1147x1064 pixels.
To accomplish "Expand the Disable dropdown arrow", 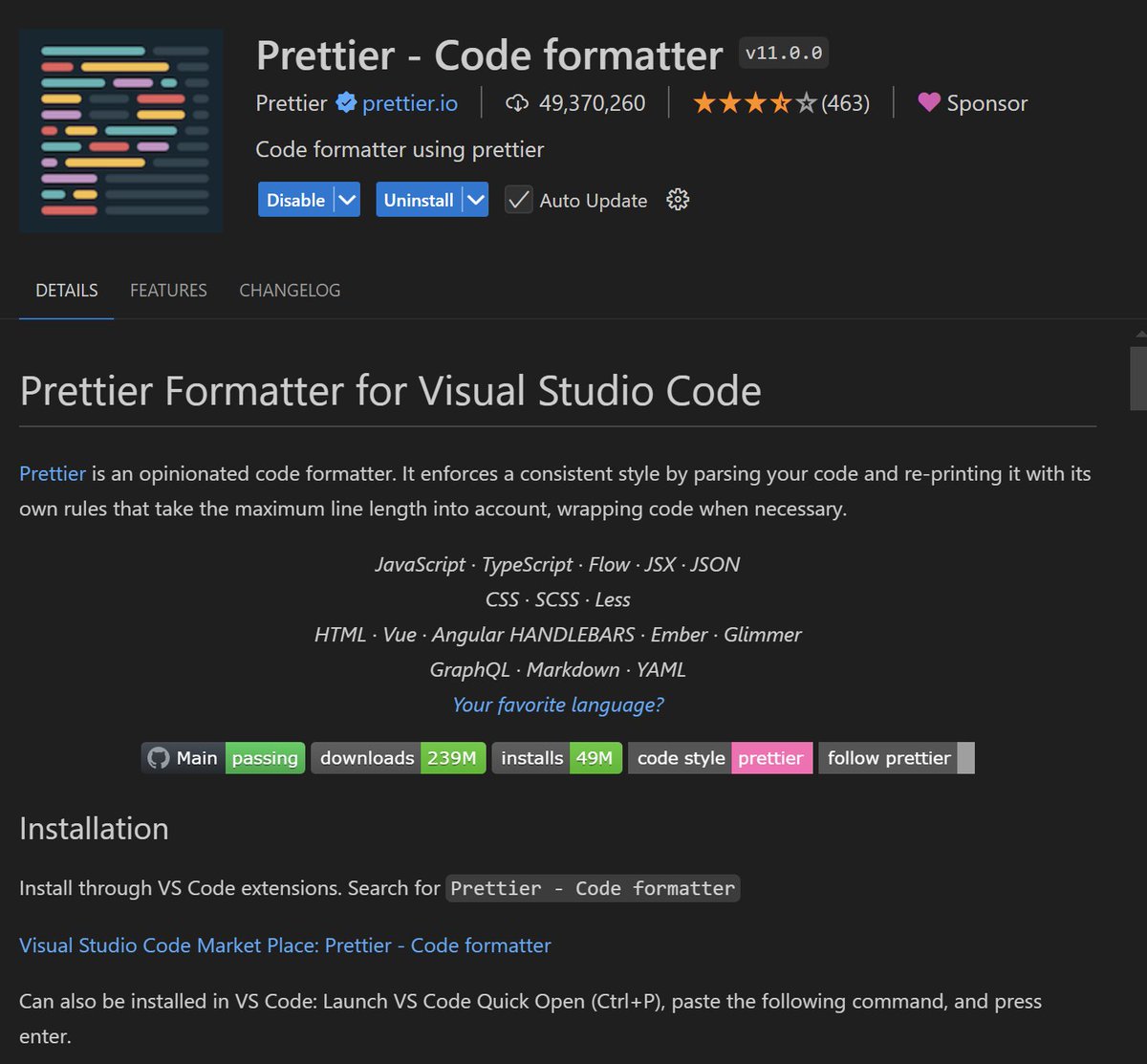I will click(348, 200).
